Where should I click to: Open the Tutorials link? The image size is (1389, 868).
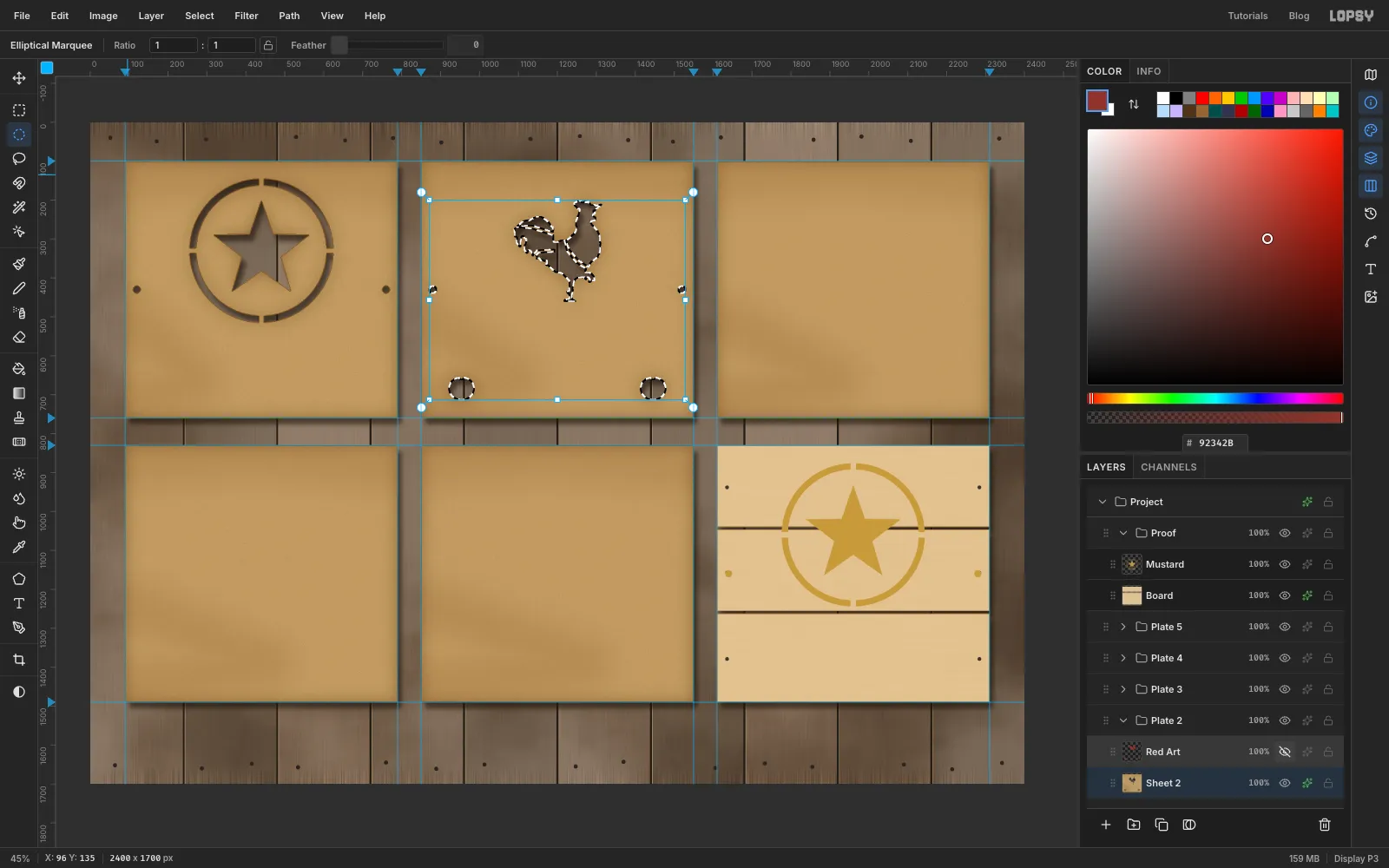point(1247,16)
